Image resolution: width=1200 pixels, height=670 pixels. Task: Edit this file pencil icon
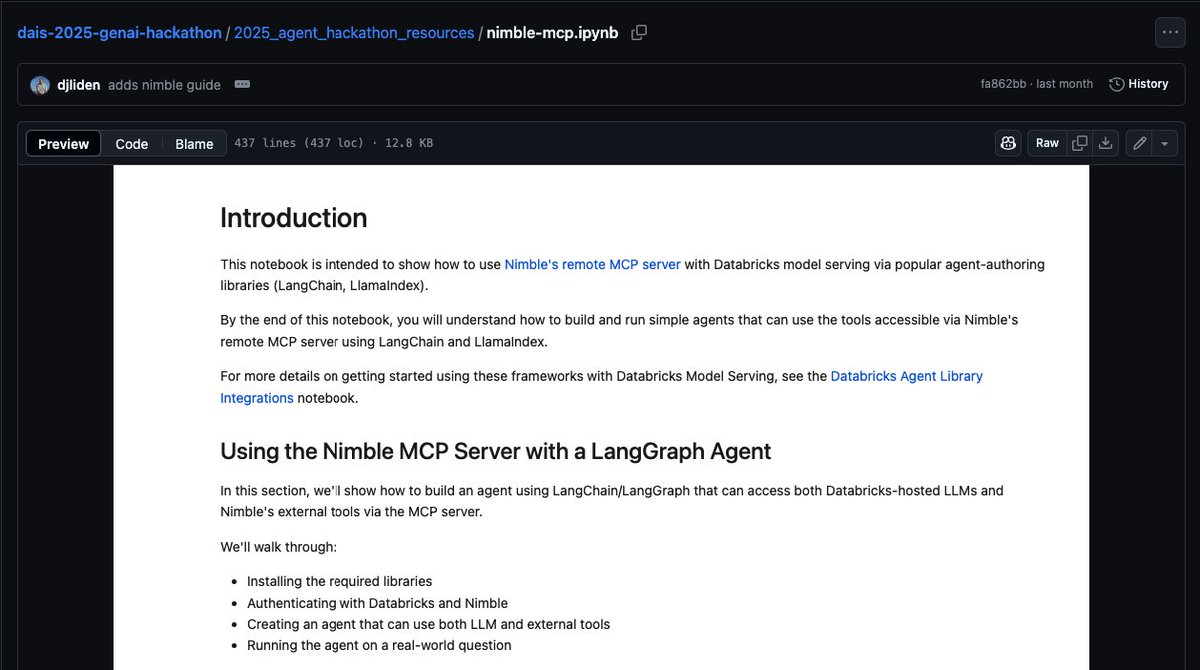tap(1138, 143)
